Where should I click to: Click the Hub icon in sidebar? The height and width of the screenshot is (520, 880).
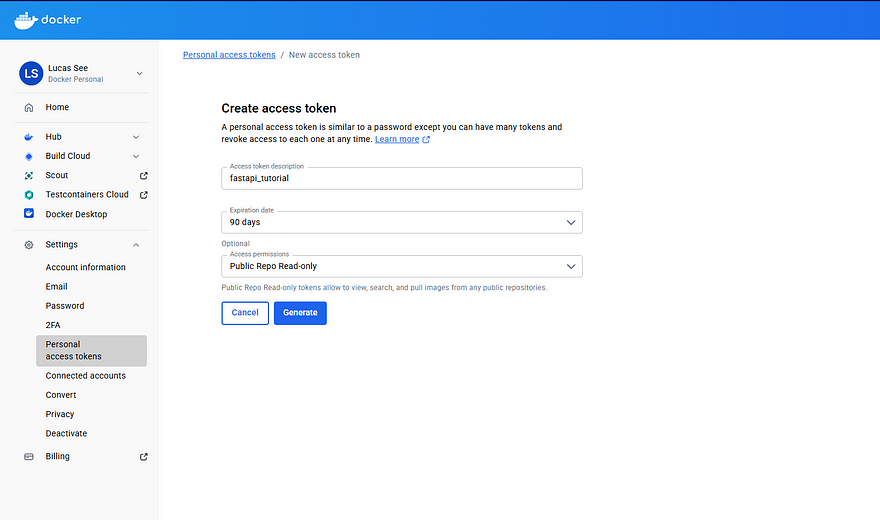point(29,137)
